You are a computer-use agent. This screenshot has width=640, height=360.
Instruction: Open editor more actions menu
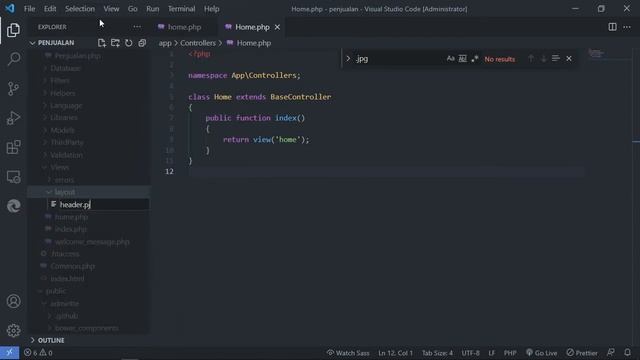(627, 27)
